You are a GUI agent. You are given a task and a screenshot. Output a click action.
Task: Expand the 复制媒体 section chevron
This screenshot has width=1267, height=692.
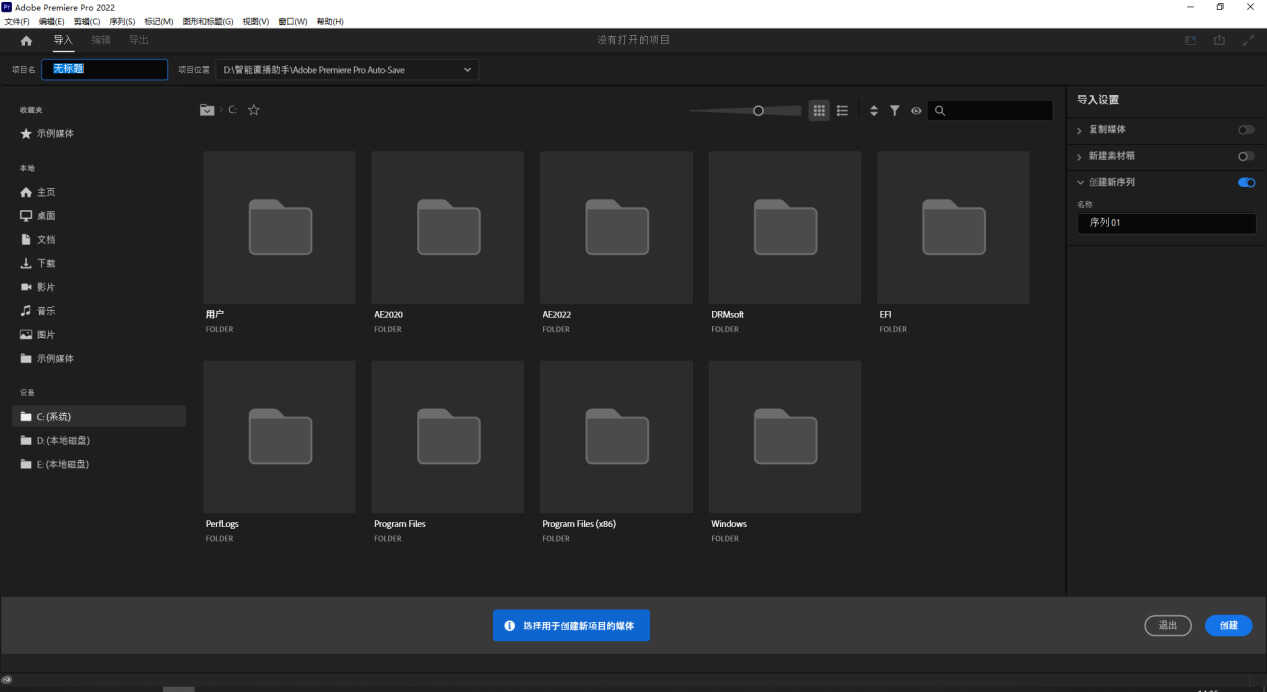(1080, 130)
